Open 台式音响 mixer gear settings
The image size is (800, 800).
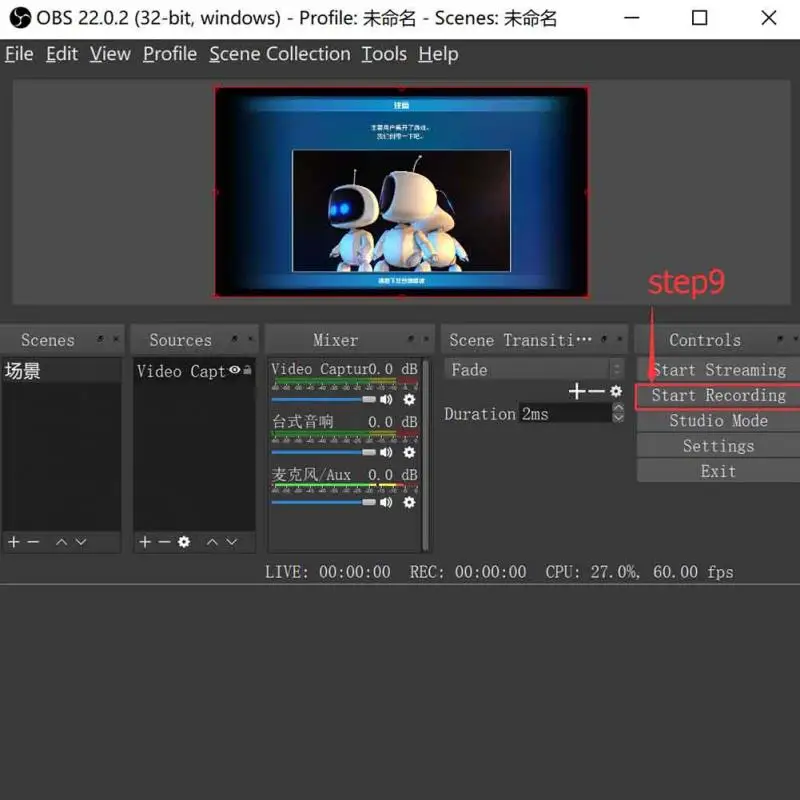click(x=409, y=452)
